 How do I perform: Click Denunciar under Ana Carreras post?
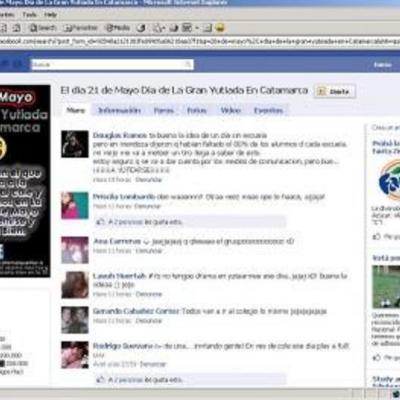pyautogui.click(x=149, y=251)
